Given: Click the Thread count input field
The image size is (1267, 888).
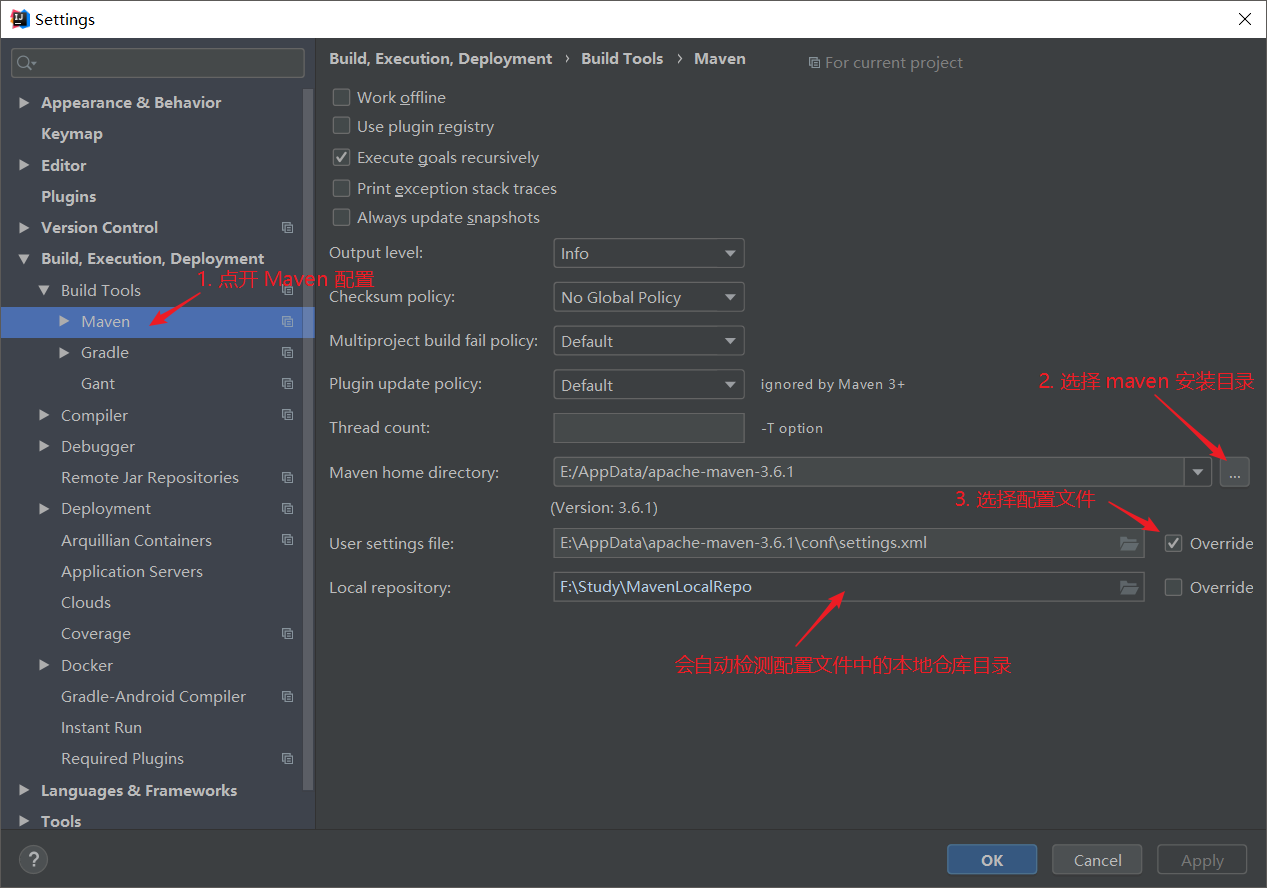Looking at the screenshot, I should point(649,428).
